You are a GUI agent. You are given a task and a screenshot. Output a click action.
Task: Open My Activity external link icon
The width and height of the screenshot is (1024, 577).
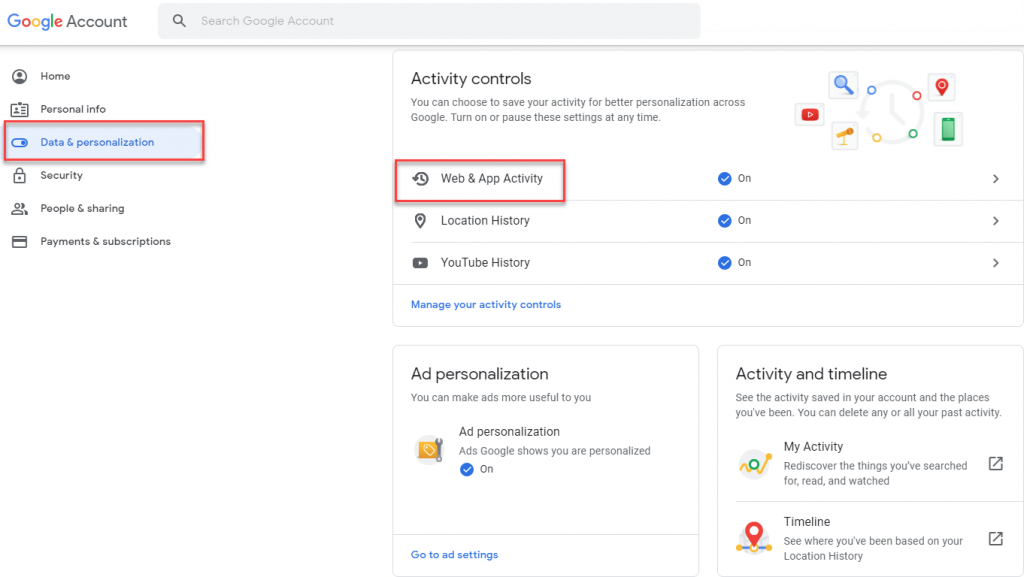point(995,464)
